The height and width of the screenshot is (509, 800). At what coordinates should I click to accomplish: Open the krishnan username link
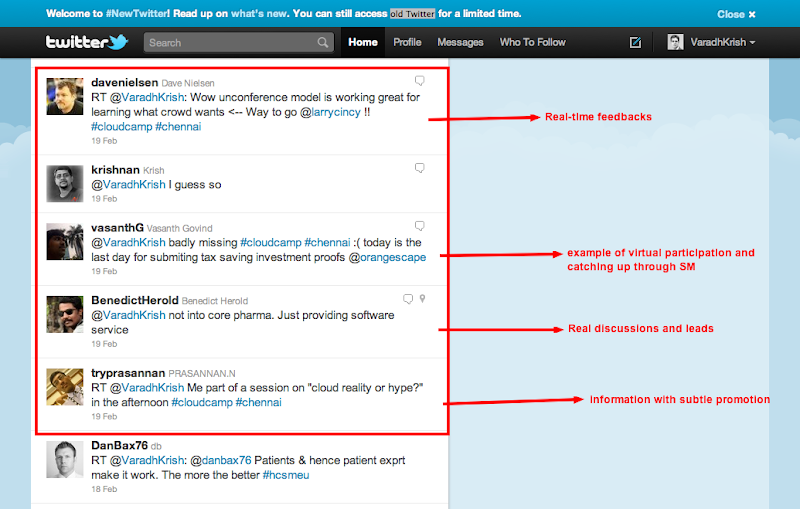[x=115, y=169]
